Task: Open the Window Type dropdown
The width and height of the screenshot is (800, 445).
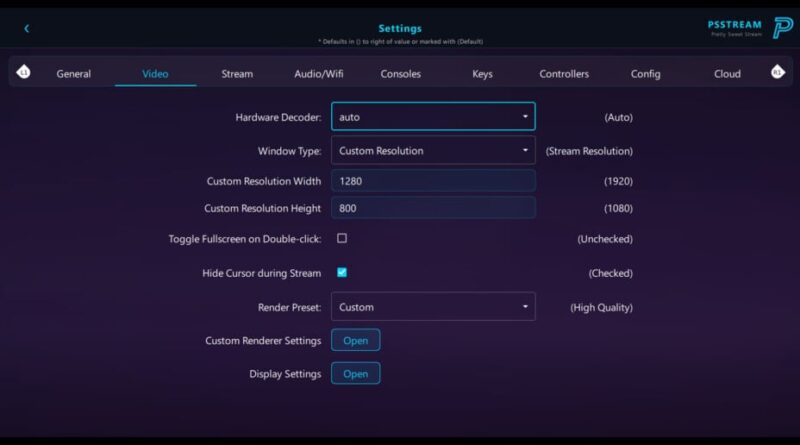Action: coord(433,151)
